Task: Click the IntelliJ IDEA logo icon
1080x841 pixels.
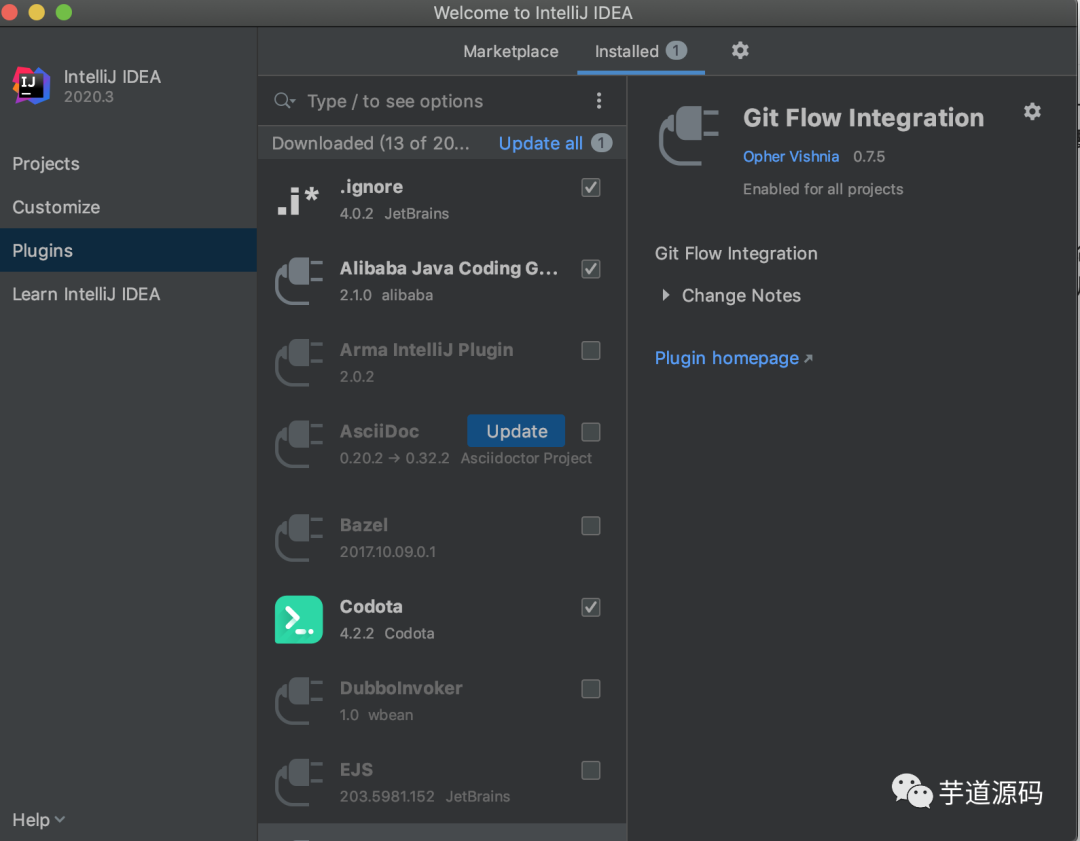Action: point(31,85)
